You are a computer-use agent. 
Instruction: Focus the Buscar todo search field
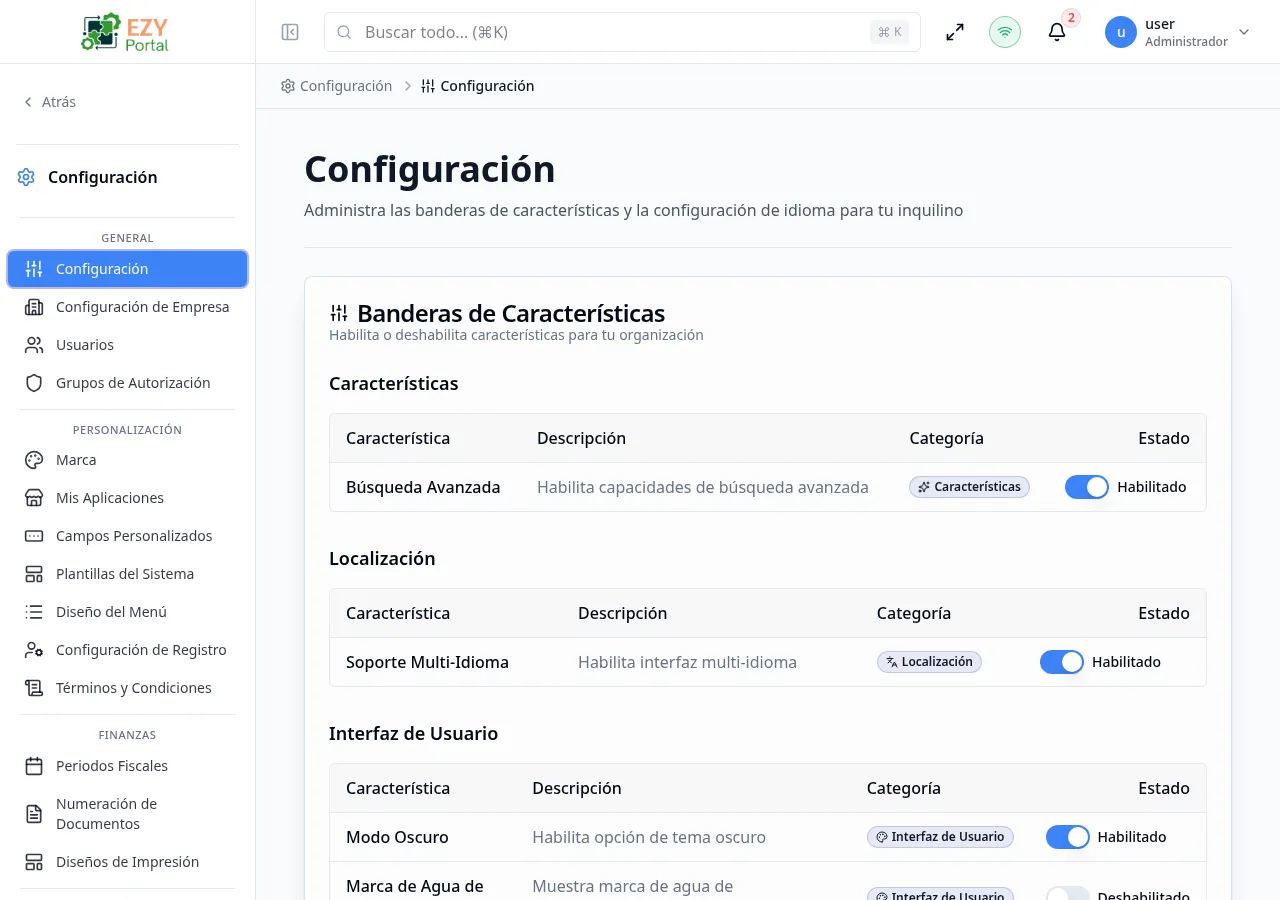tap(622, 32)
